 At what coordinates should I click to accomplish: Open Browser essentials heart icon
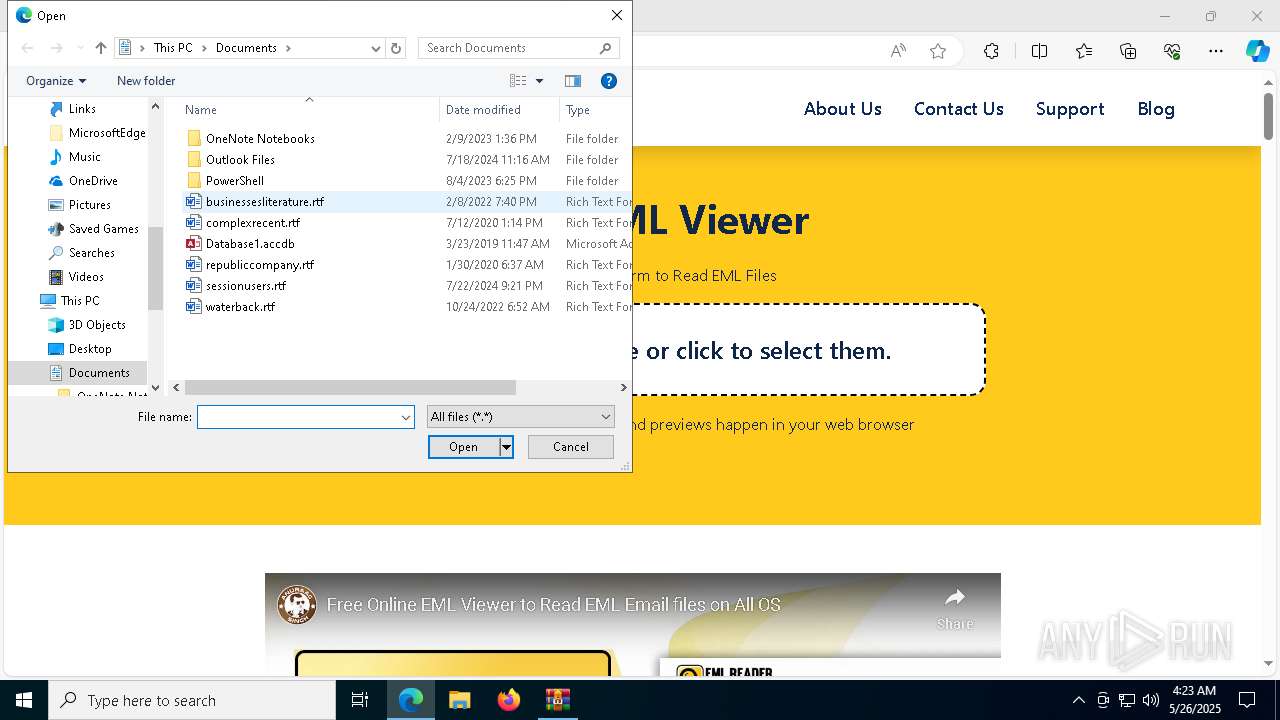[1172, 51]
